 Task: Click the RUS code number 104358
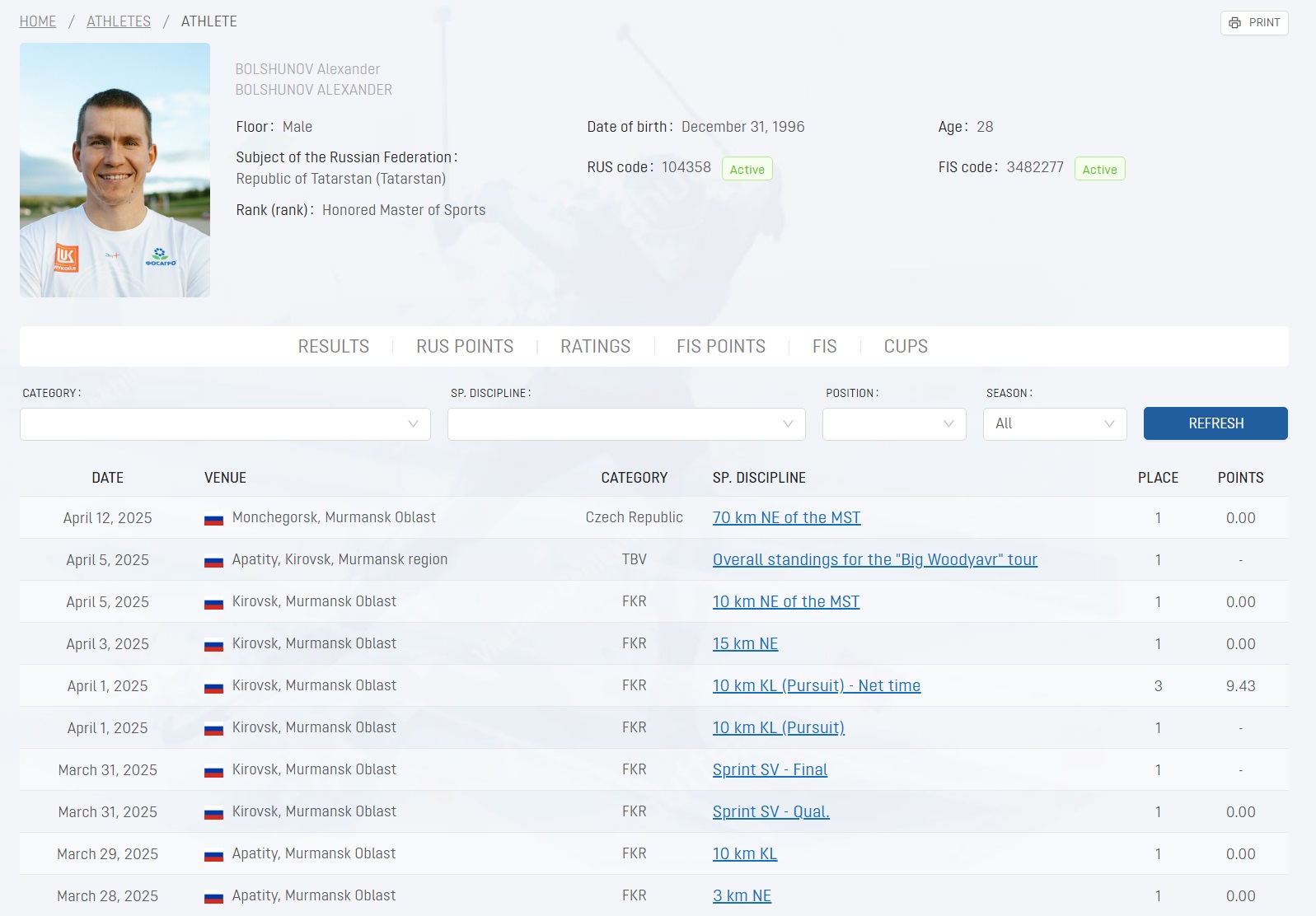[686, 167]
